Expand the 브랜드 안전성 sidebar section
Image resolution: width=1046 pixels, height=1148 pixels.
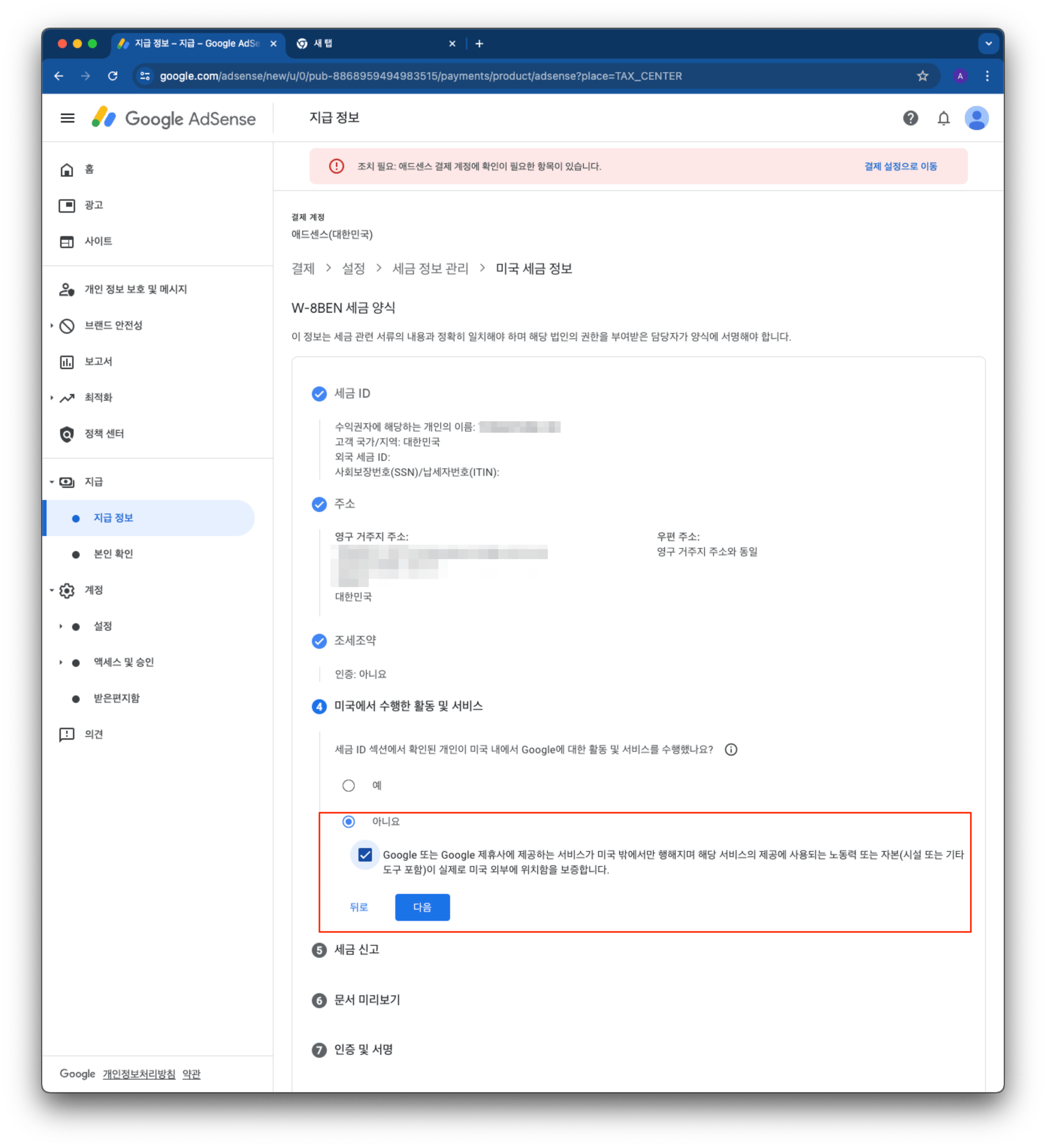pyautogui.click(x=52, y=326)
